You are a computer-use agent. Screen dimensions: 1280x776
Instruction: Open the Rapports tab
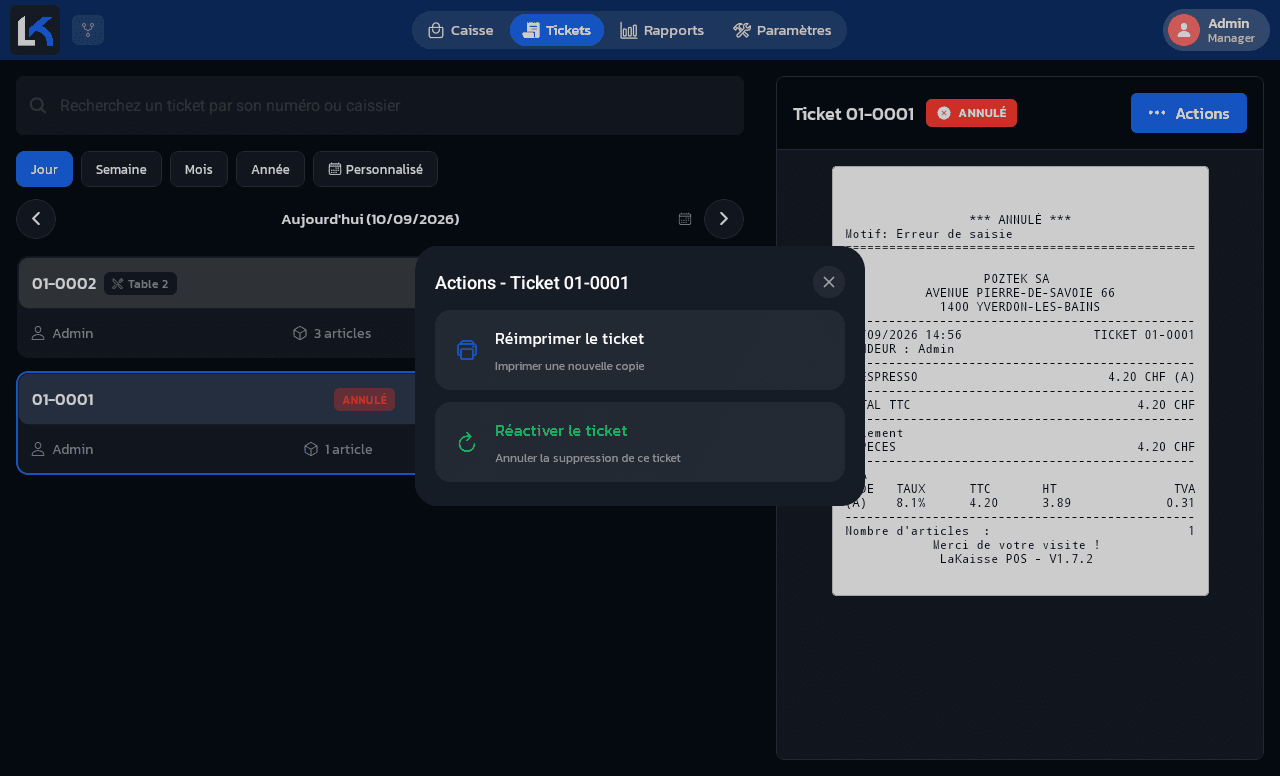pos(662,30)
